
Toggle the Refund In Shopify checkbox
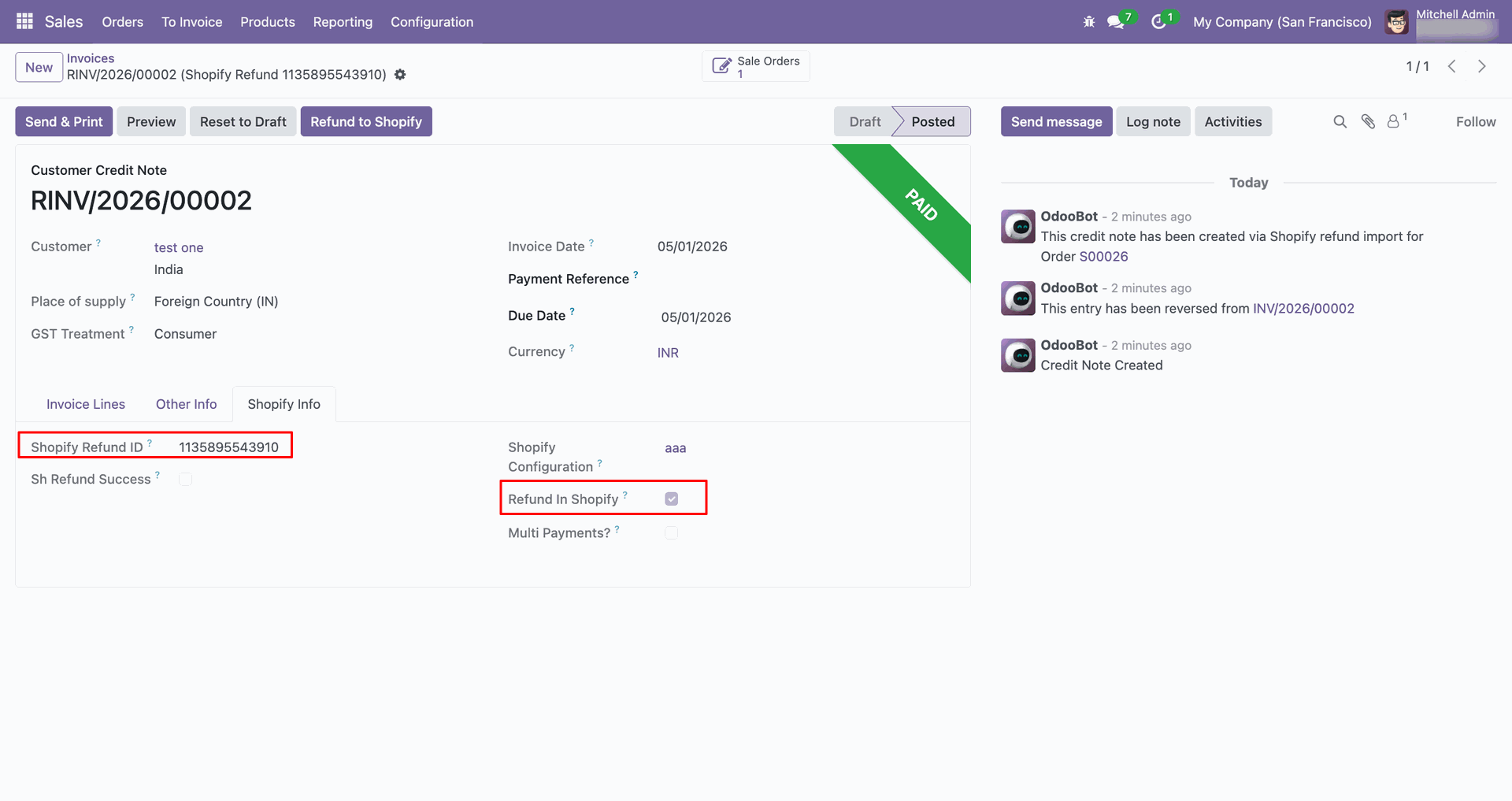[x=672, y=499]
